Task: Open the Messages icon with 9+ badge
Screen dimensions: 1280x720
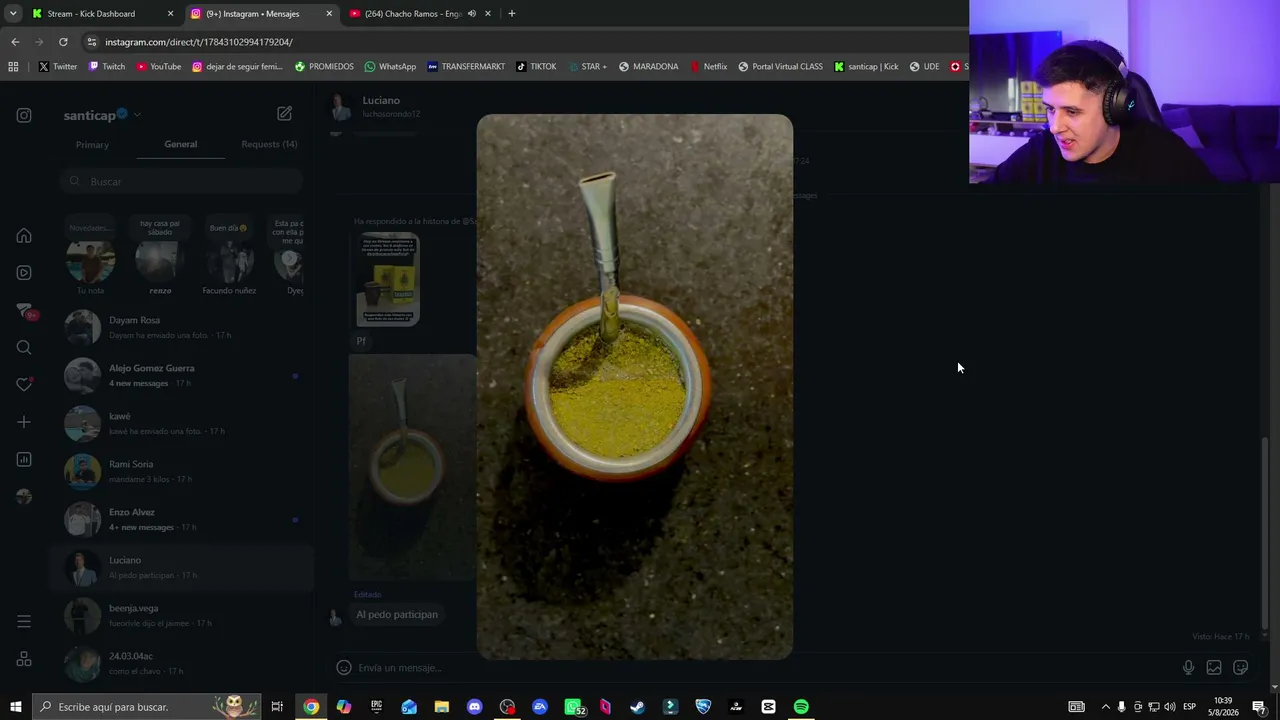Action: [25, 311]
